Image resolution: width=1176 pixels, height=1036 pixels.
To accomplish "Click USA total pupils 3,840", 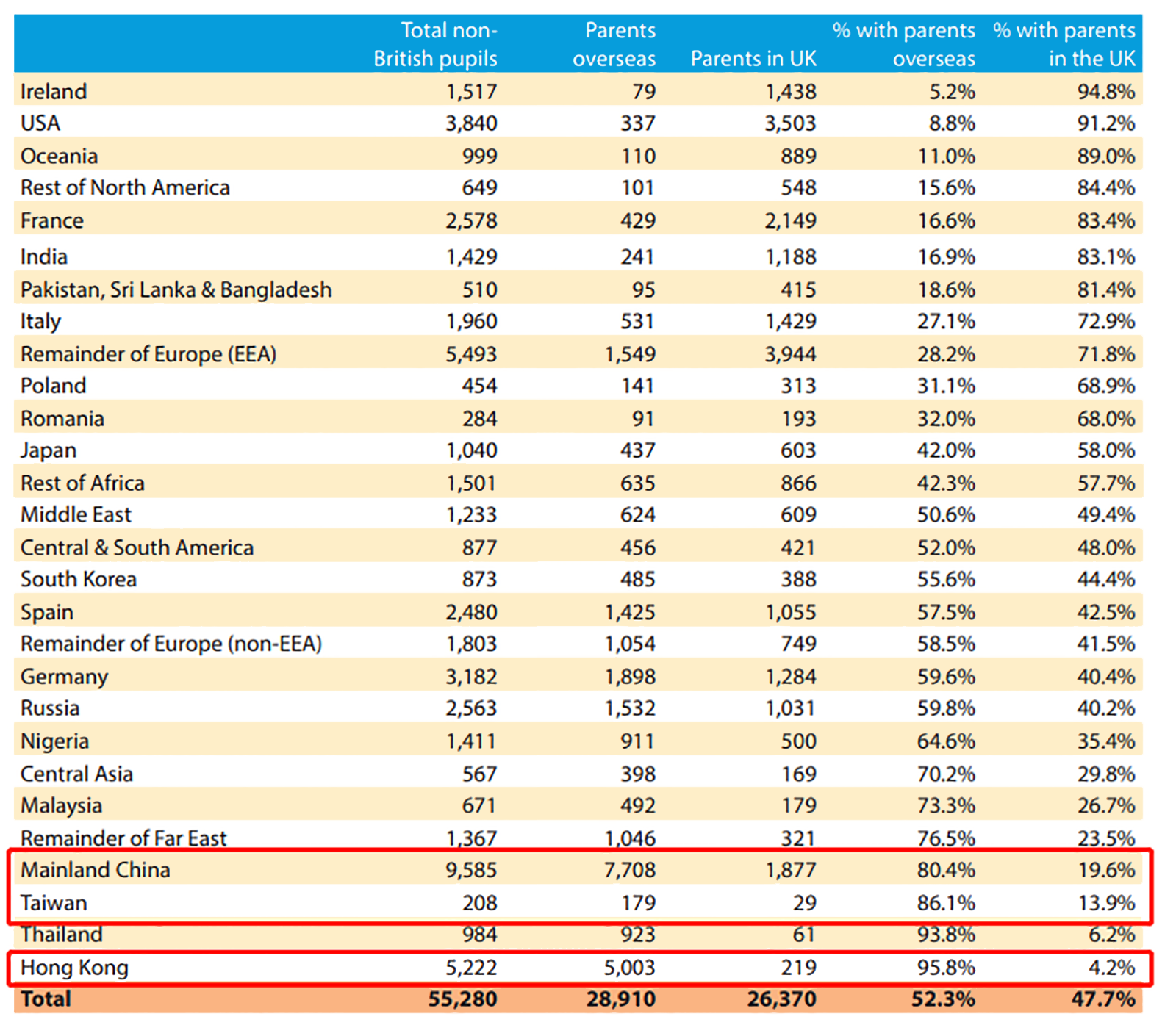I will pyautogui.click(x=471, y=123).
